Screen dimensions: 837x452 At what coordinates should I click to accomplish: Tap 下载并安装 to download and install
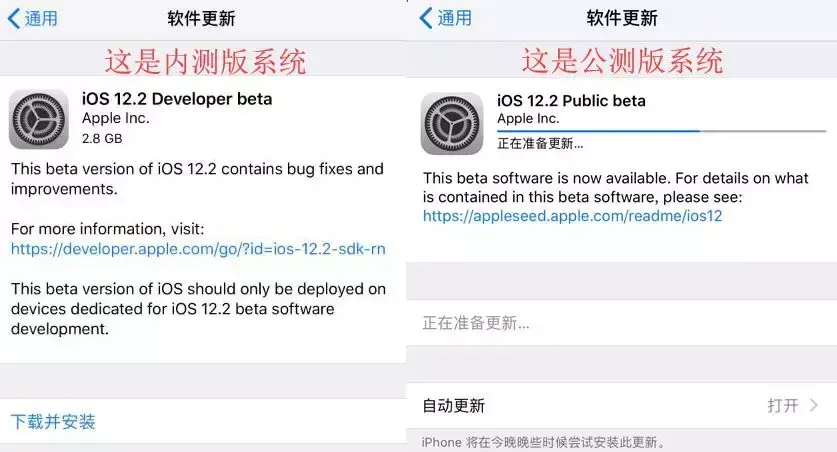pos(54,421)
